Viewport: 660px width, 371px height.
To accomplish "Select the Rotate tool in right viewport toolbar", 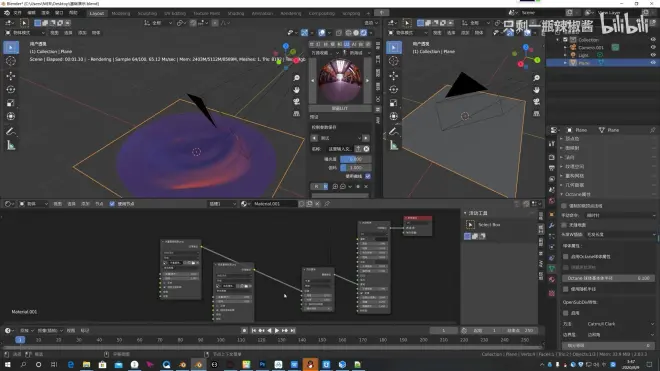I will click(394, 89).
